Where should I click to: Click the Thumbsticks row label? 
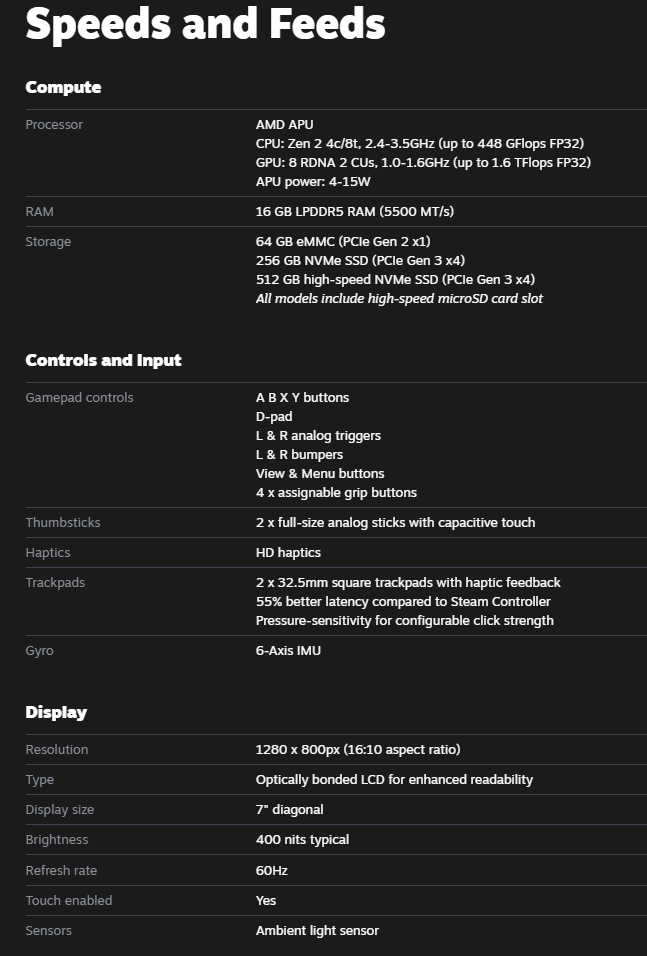point(63,523)
